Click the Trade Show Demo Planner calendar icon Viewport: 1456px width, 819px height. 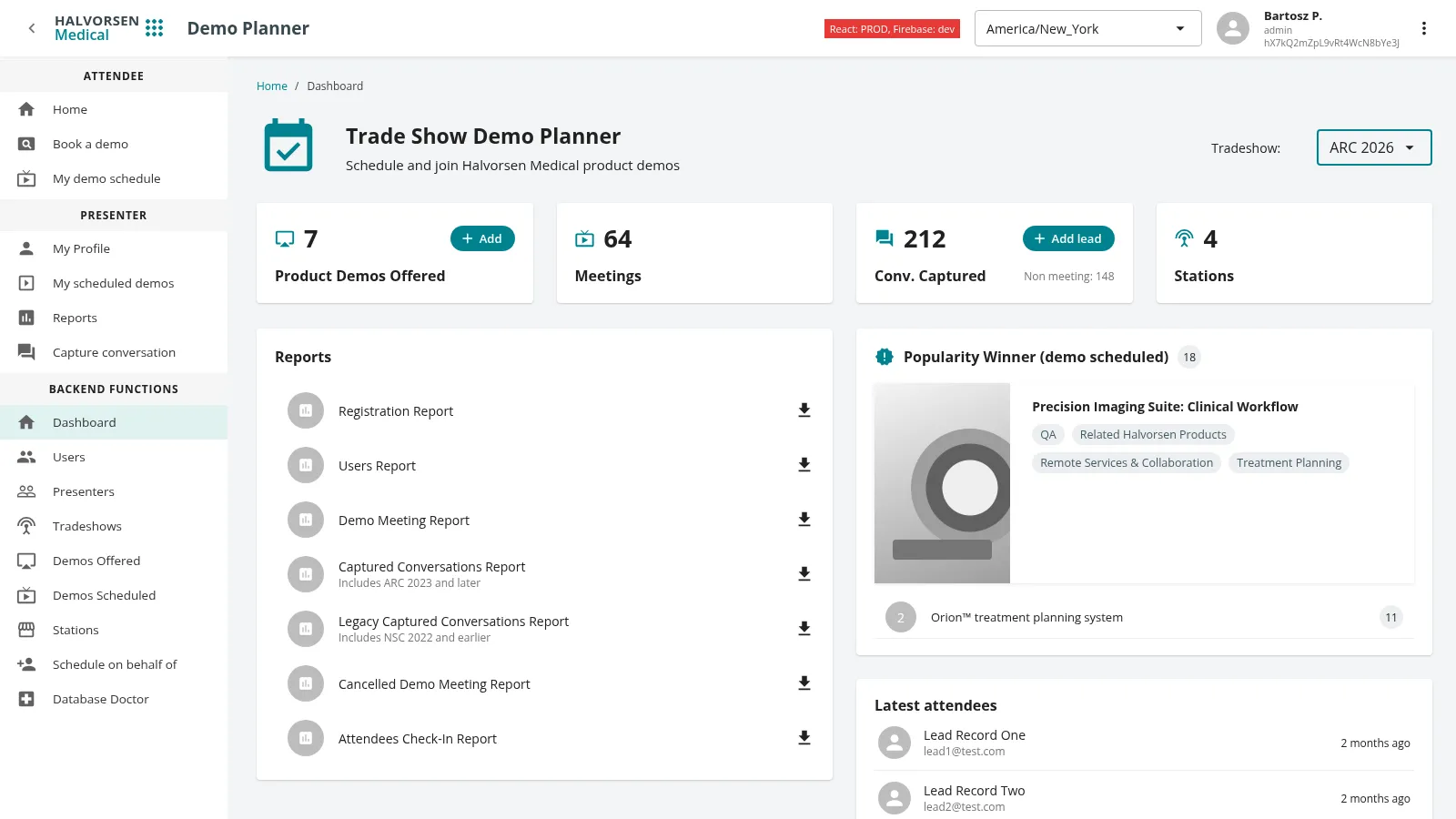click(288, 146)
